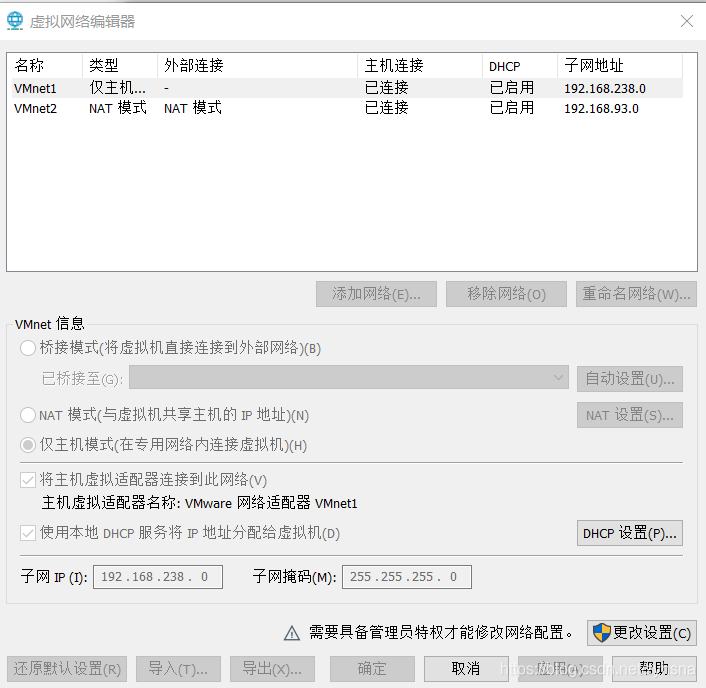Open NAT 设置(S) button
Image resolution: width=706 pixels, height=688 pixels.
coord(630,415)
